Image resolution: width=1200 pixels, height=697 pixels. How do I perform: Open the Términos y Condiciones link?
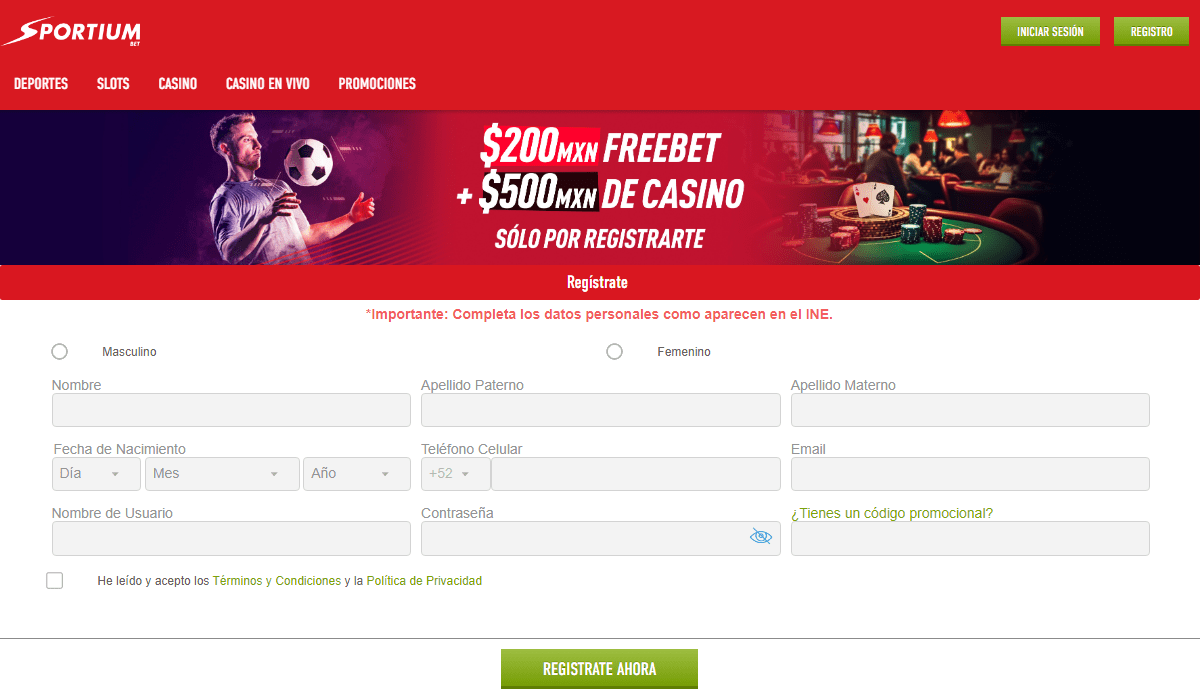[x=277, y=581]
